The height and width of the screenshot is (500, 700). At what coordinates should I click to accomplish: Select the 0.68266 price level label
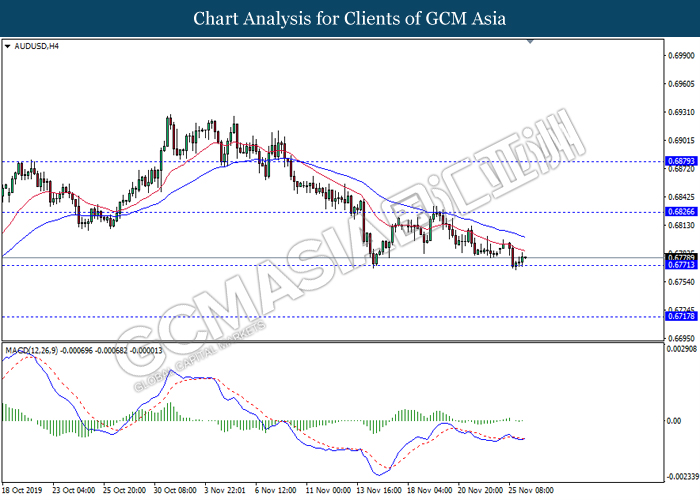681,212
